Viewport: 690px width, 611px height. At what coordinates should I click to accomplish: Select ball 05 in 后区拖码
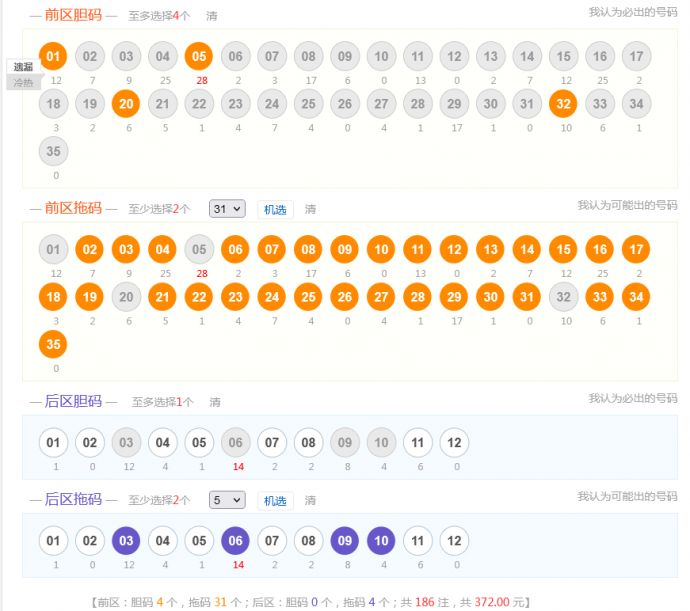[x=199, y=541]
